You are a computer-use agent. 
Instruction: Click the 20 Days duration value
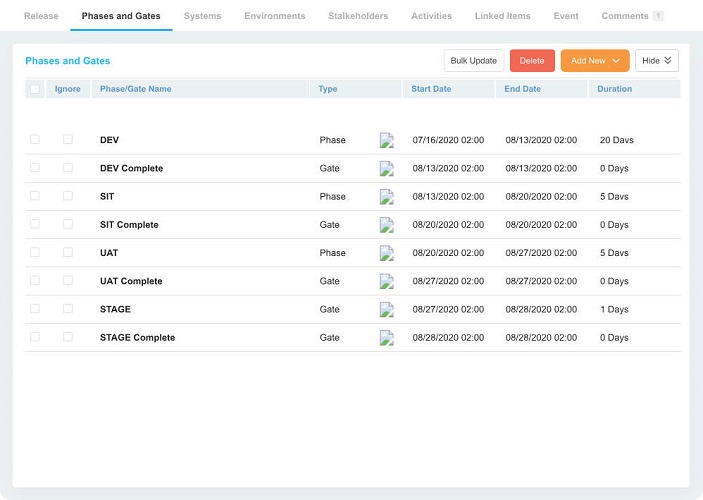point(616,140)
